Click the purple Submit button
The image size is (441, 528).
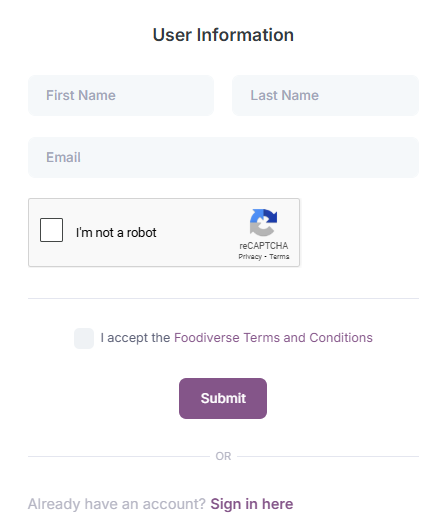pyautogui.click(x=223, y=398)
